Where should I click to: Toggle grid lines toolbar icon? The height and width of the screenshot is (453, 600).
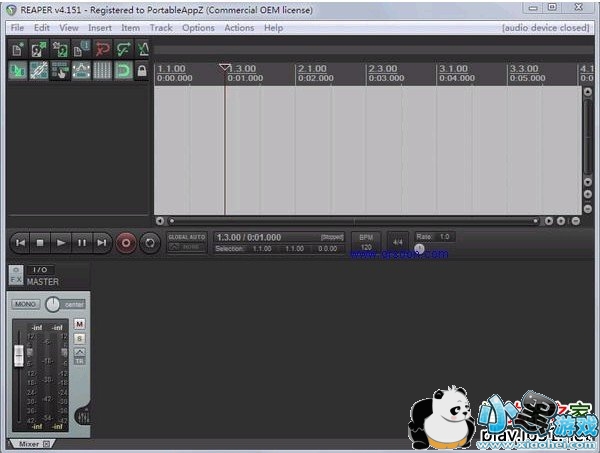[102, 70]
